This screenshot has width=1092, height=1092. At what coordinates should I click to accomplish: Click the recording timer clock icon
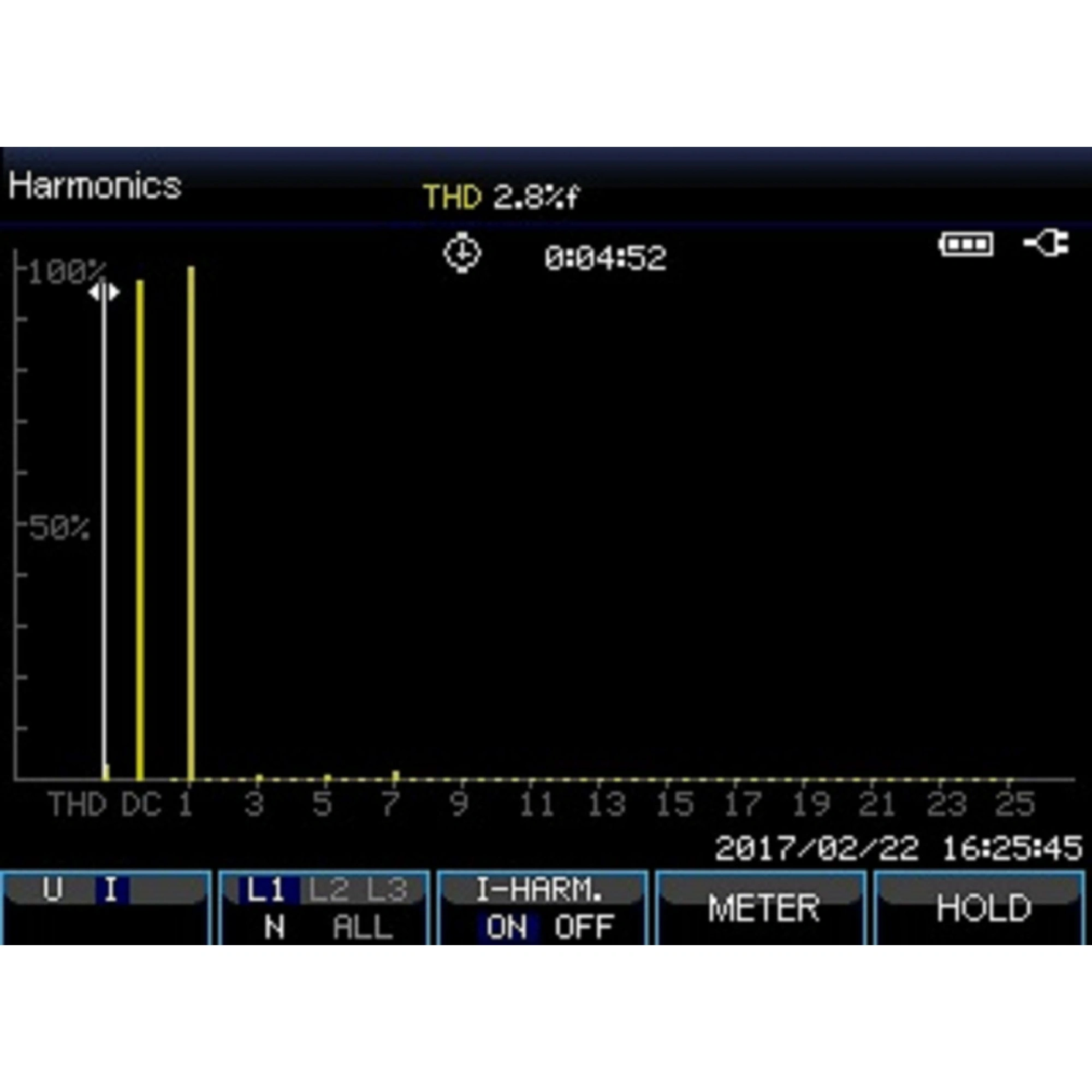tap(462, 253)
